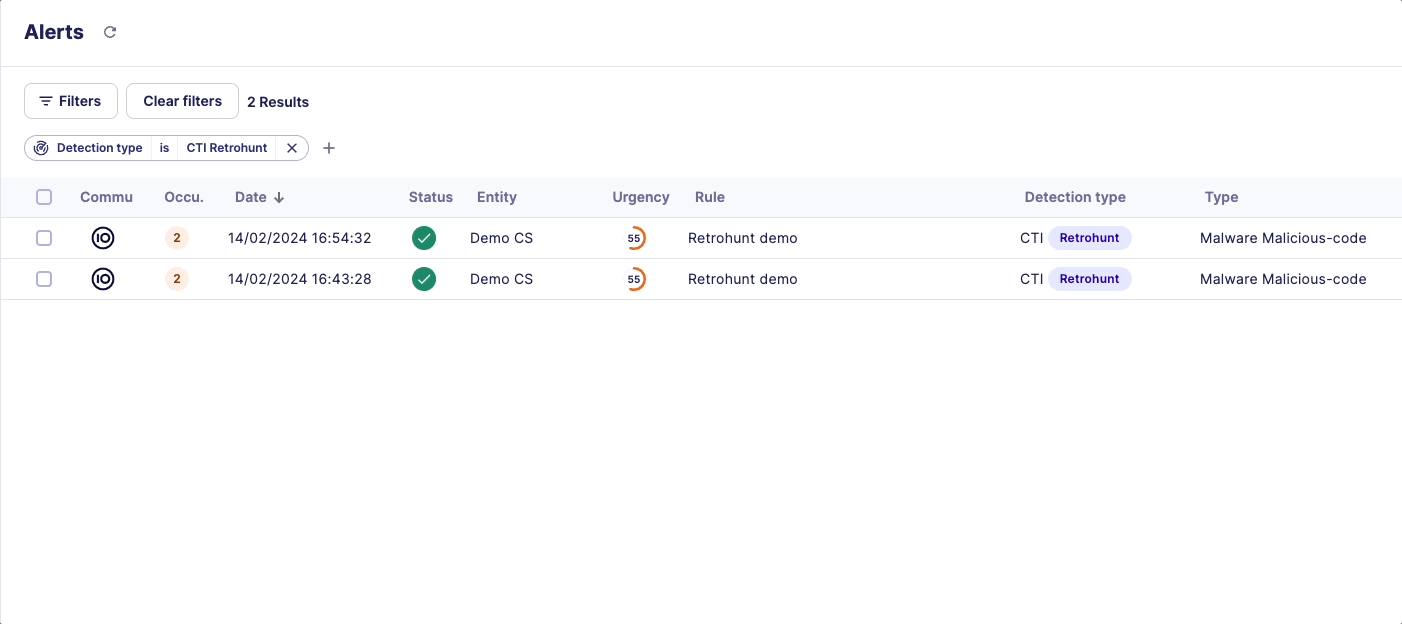This screenshot has height=624, width=1402.
Task: Remove the Detection type filter with X
Action: click(x=292, y=148)
